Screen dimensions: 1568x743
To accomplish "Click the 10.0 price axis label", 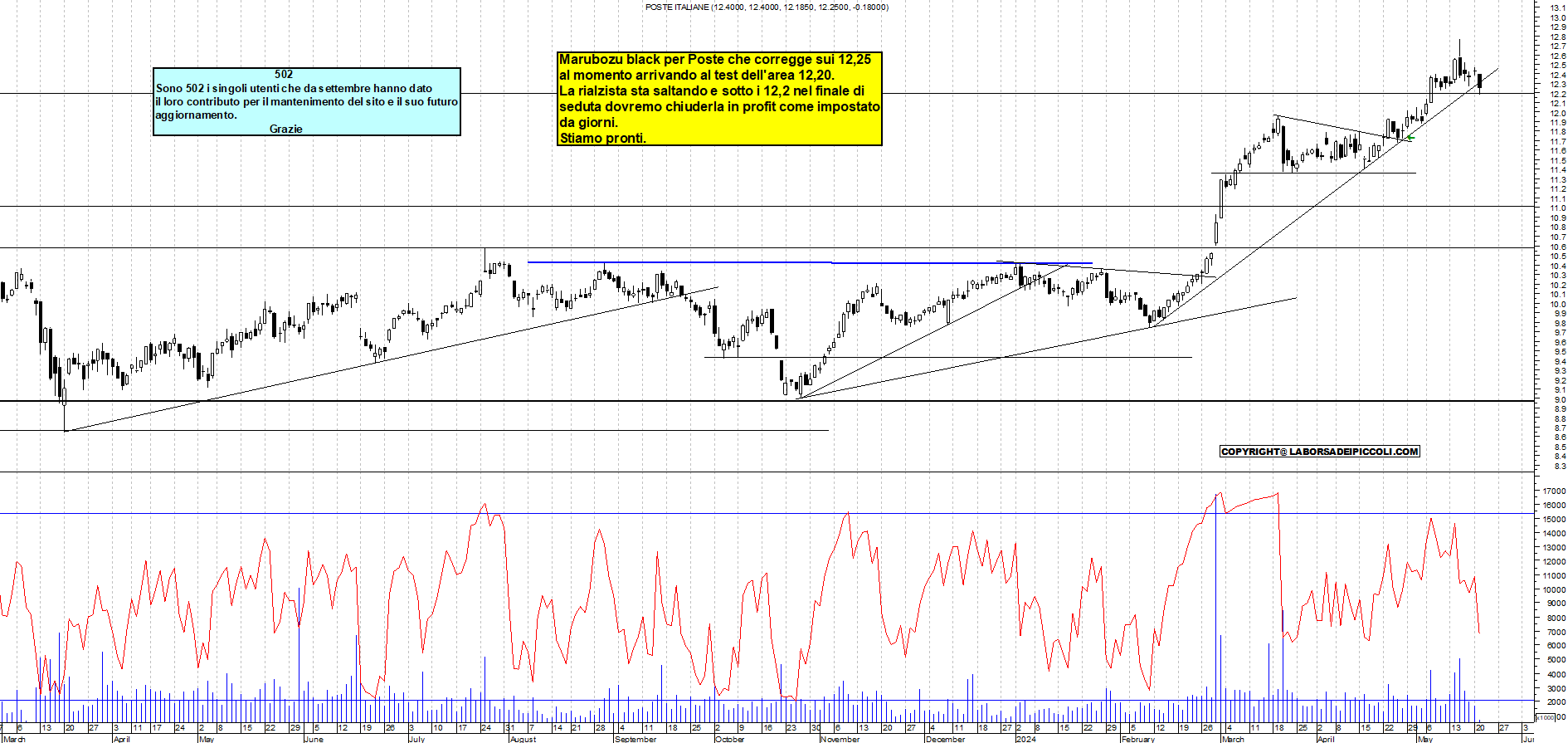I will coord(1558,304).
